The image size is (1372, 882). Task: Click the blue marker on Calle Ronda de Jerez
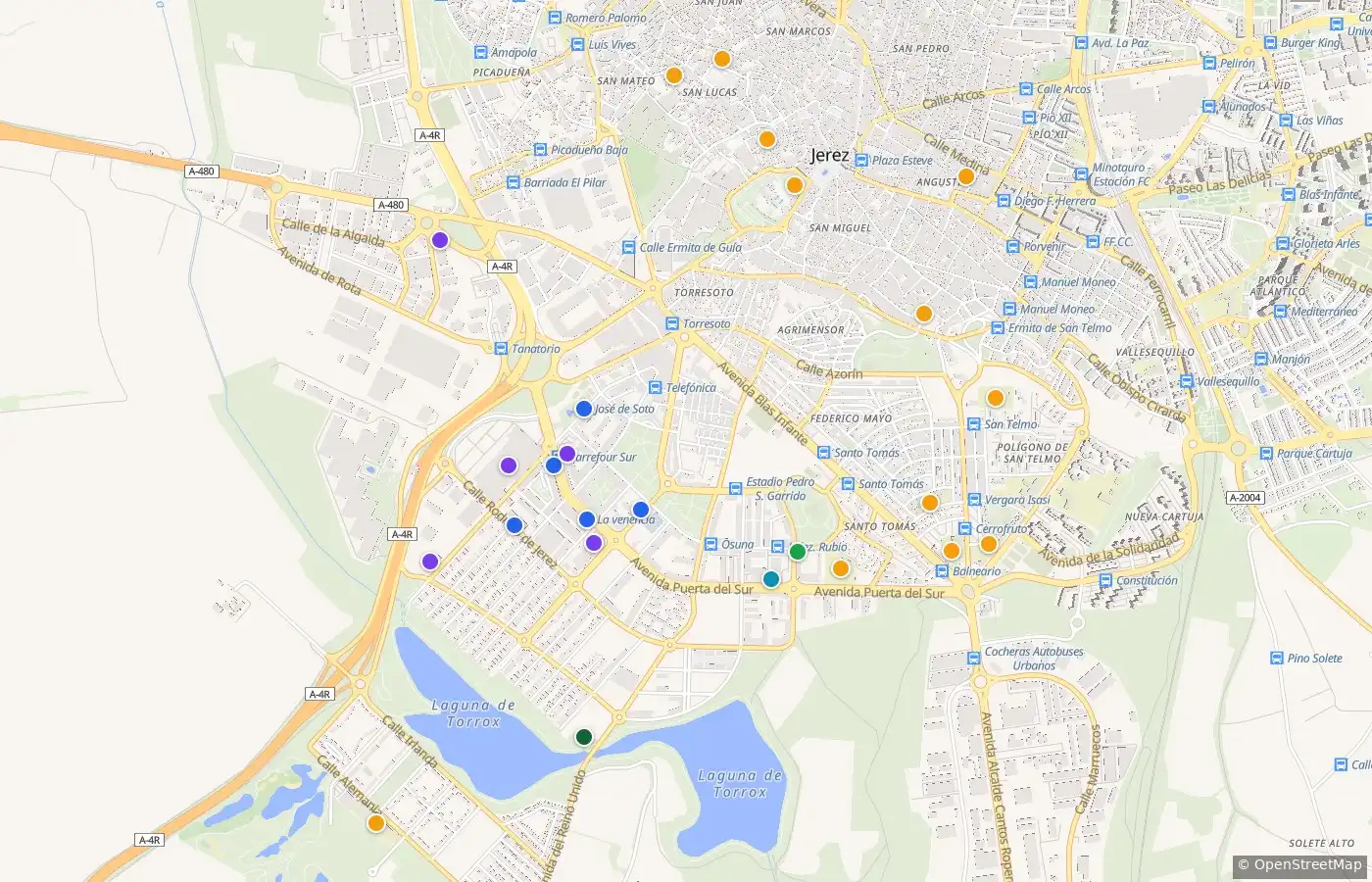tap(514, 525)
